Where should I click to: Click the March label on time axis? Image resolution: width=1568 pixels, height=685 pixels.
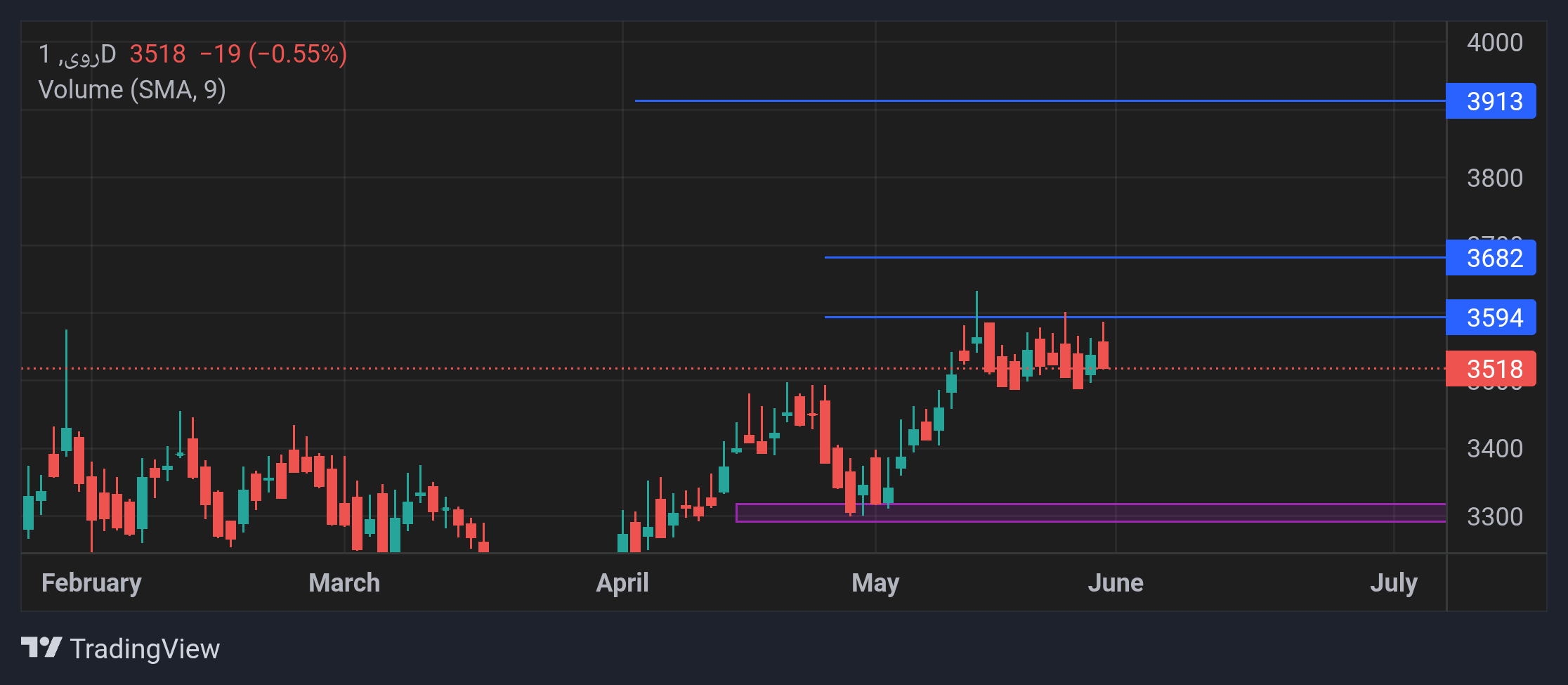344,583
